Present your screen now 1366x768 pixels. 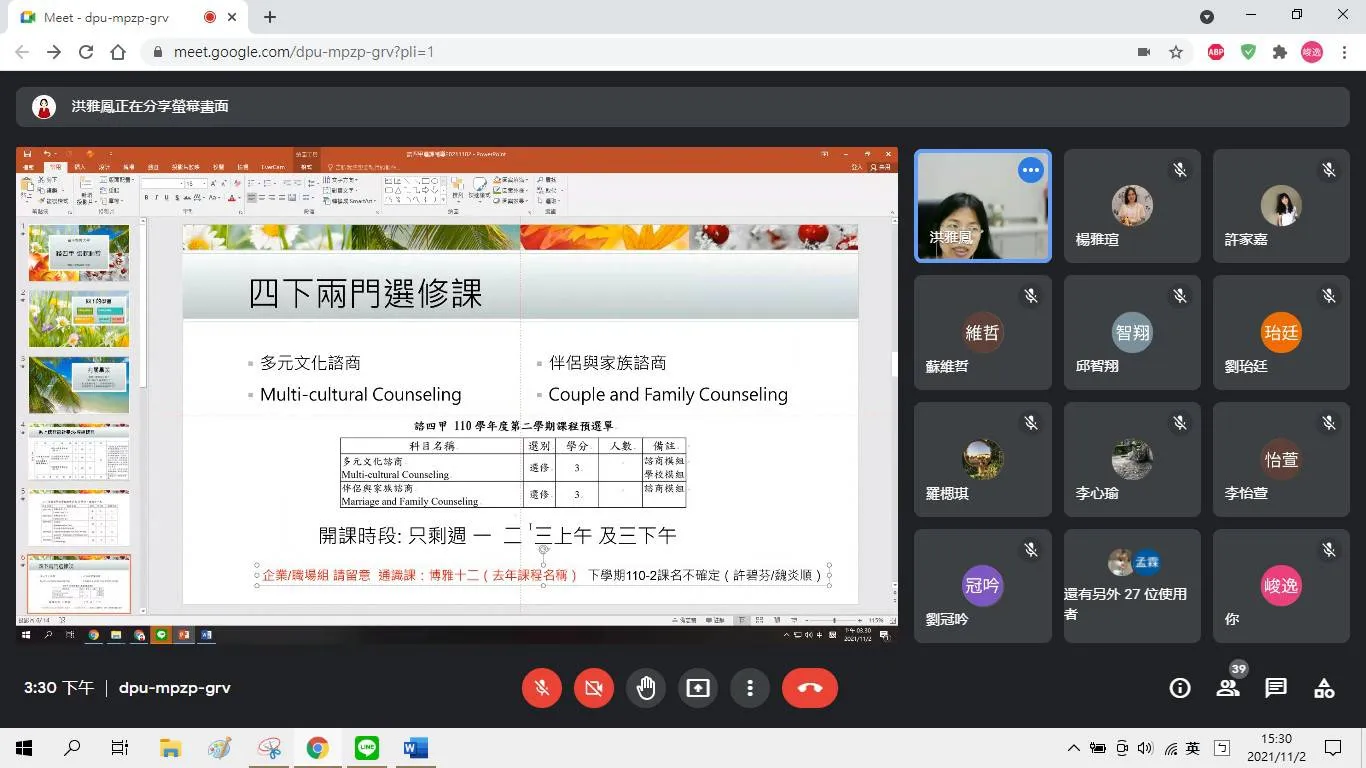click(698, 688)
